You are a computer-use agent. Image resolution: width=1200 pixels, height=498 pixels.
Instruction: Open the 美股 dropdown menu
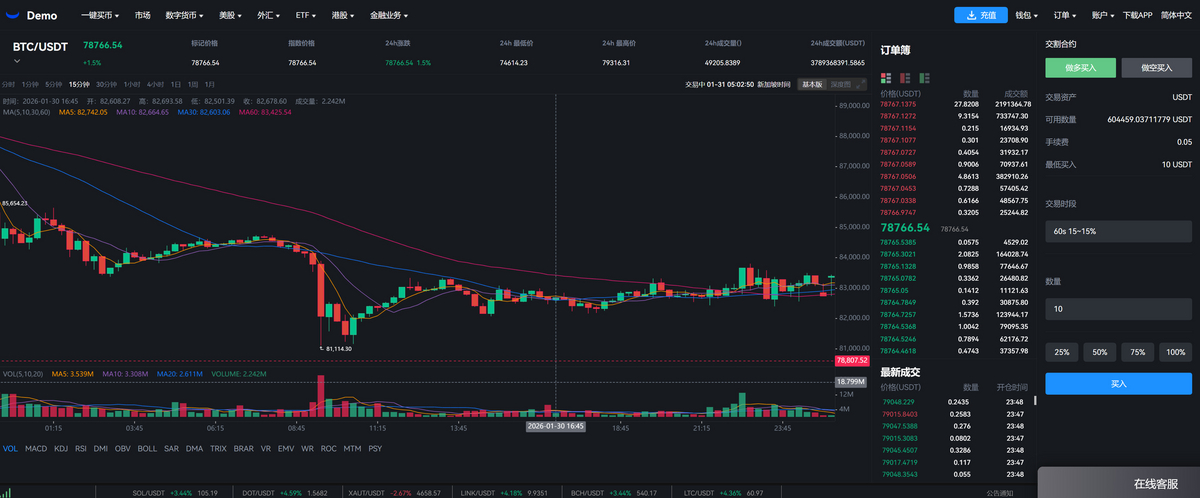230,16
